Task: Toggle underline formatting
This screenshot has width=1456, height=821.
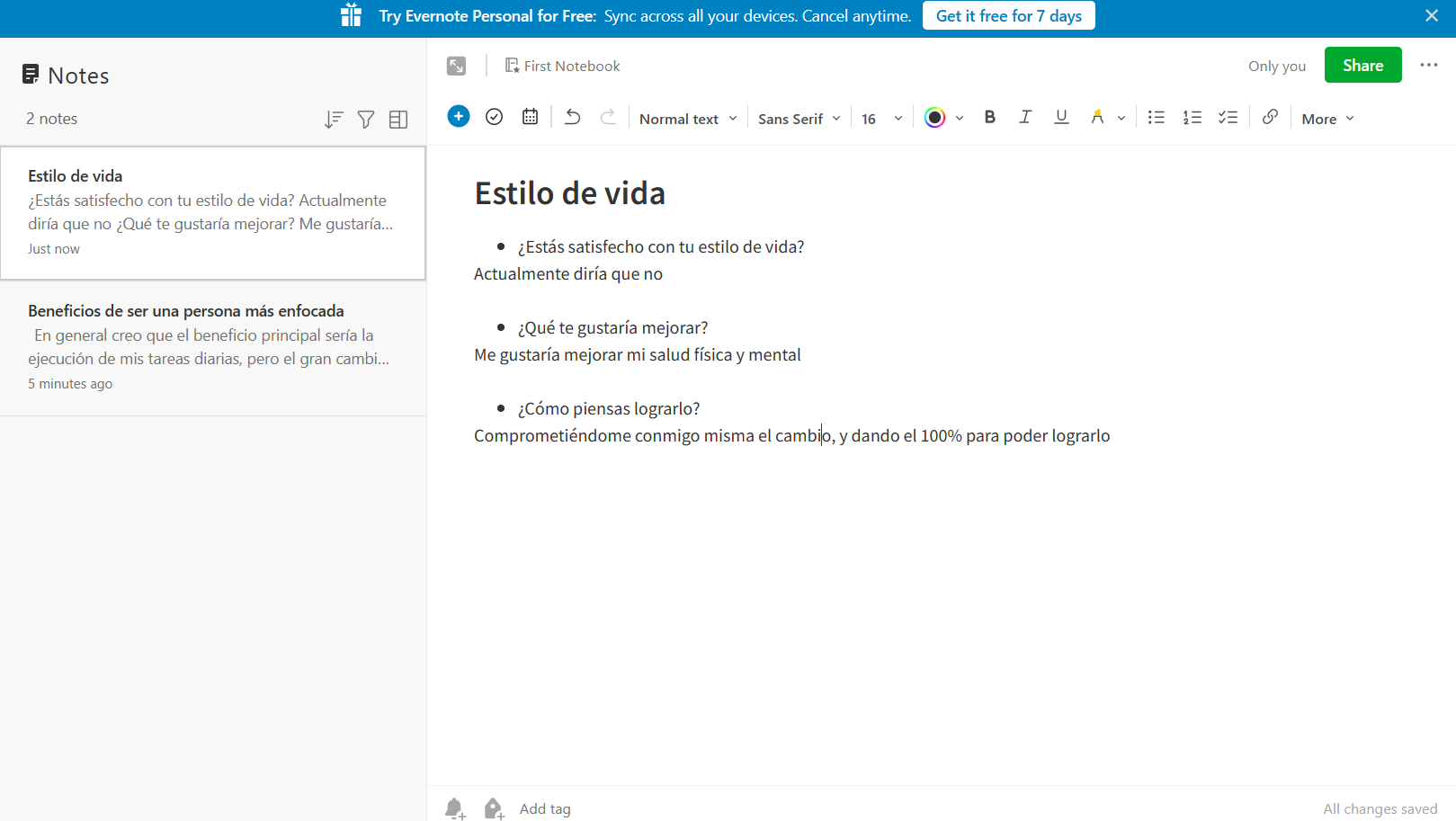Action: tap(1061, 117)
